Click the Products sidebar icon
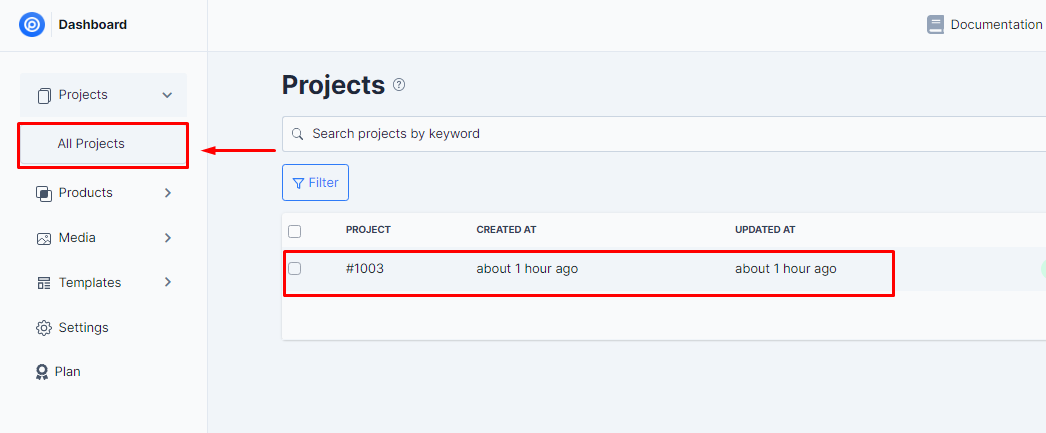The width and height of the screenshot is (1046, 433). (44, 193)
